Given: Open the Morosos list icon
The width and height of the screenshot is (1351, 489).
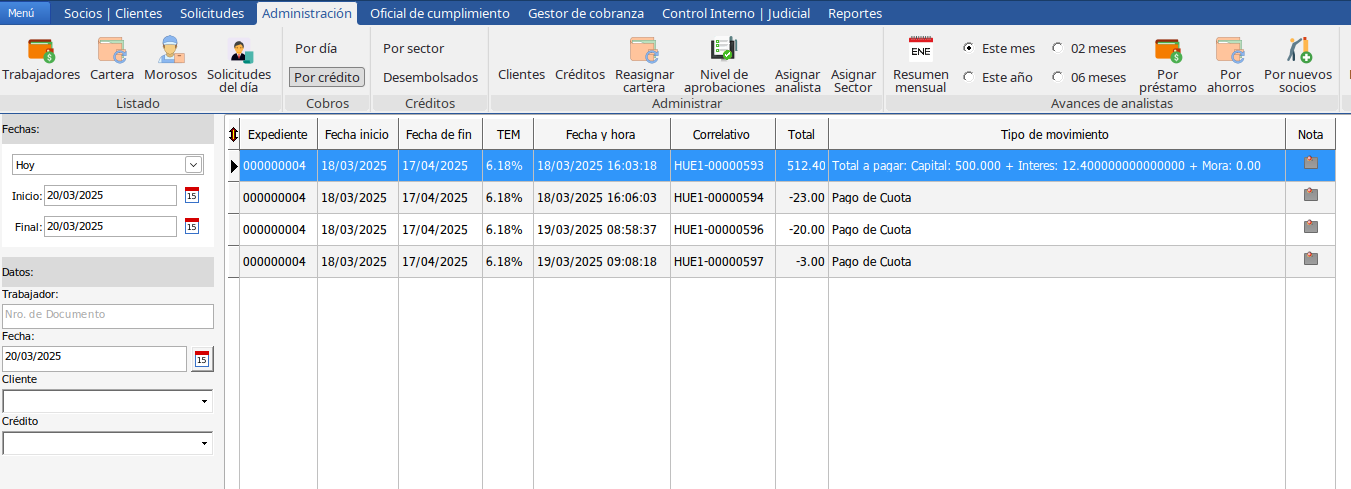Looking at the screenshot, I should tap(170, 50).
